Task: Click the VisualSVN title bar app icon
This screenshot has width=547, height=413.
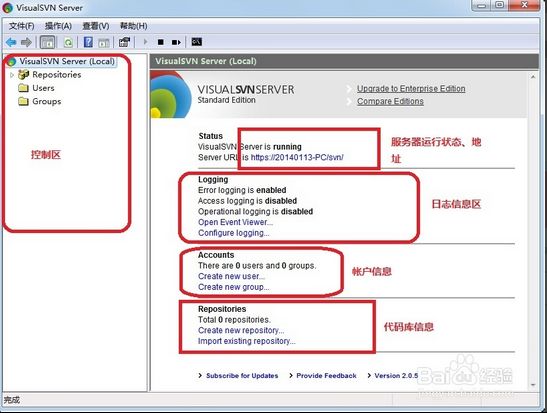Action: click(8, 8)
